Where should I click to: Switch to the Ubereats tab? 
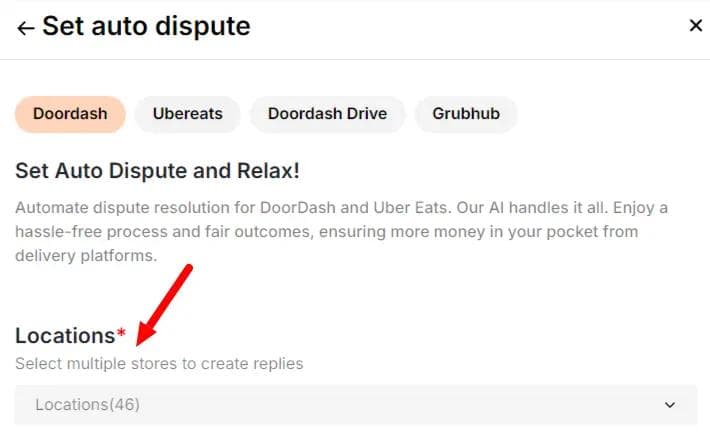pyautogui.click(x=187, y=114)
